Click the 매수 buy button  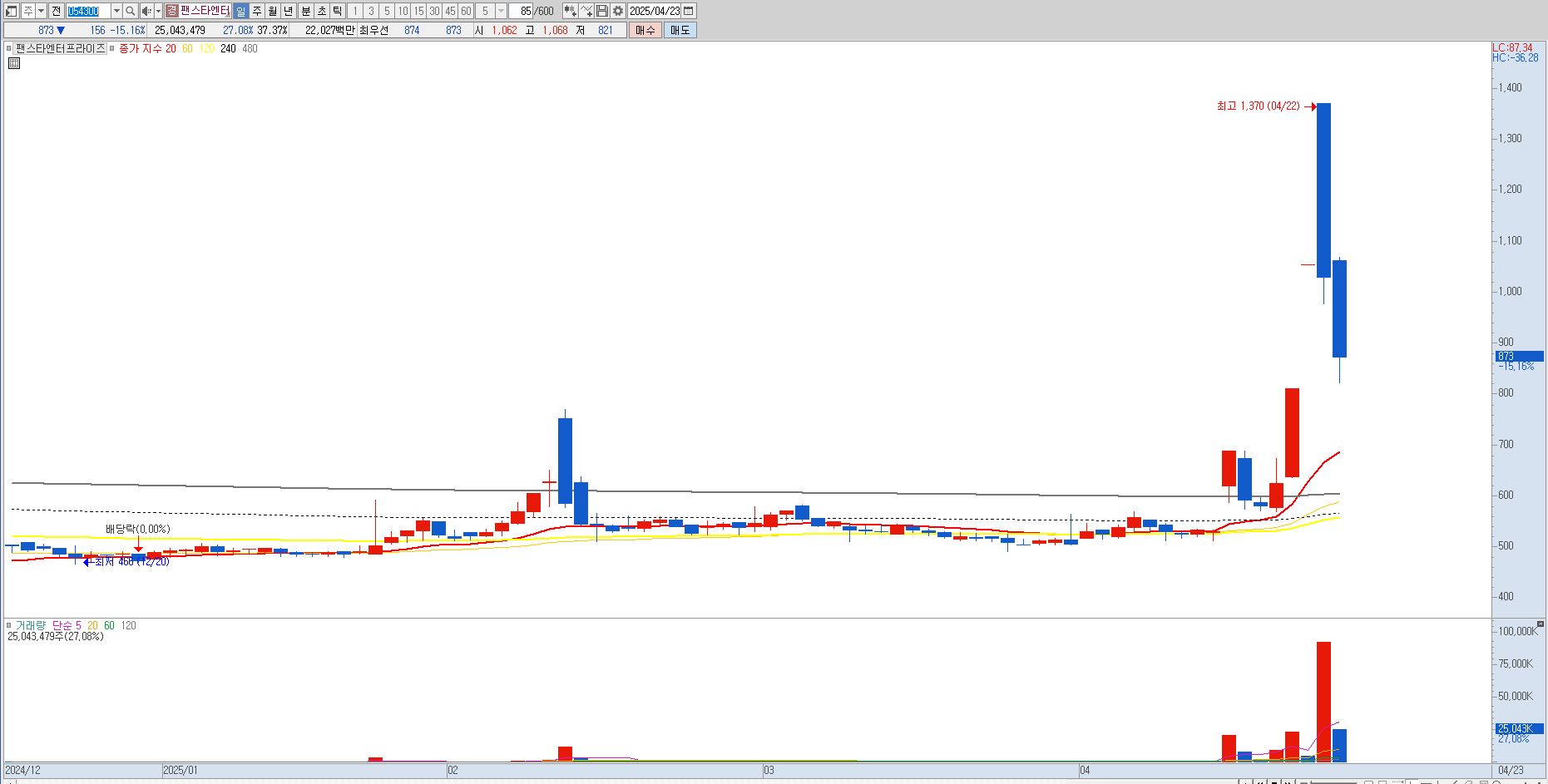(645, 30)
